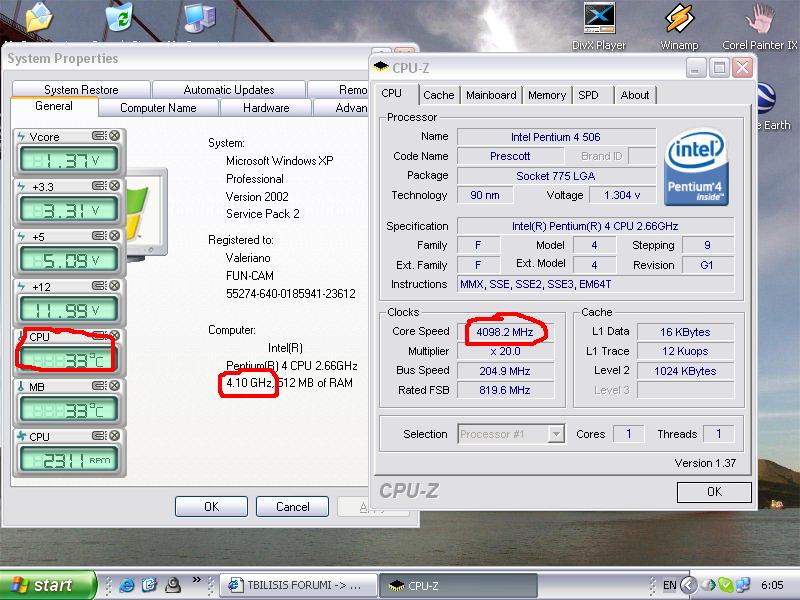Select the DivX Player desktop icon
The height and width of the screenshot is (600, 800).
599,26
